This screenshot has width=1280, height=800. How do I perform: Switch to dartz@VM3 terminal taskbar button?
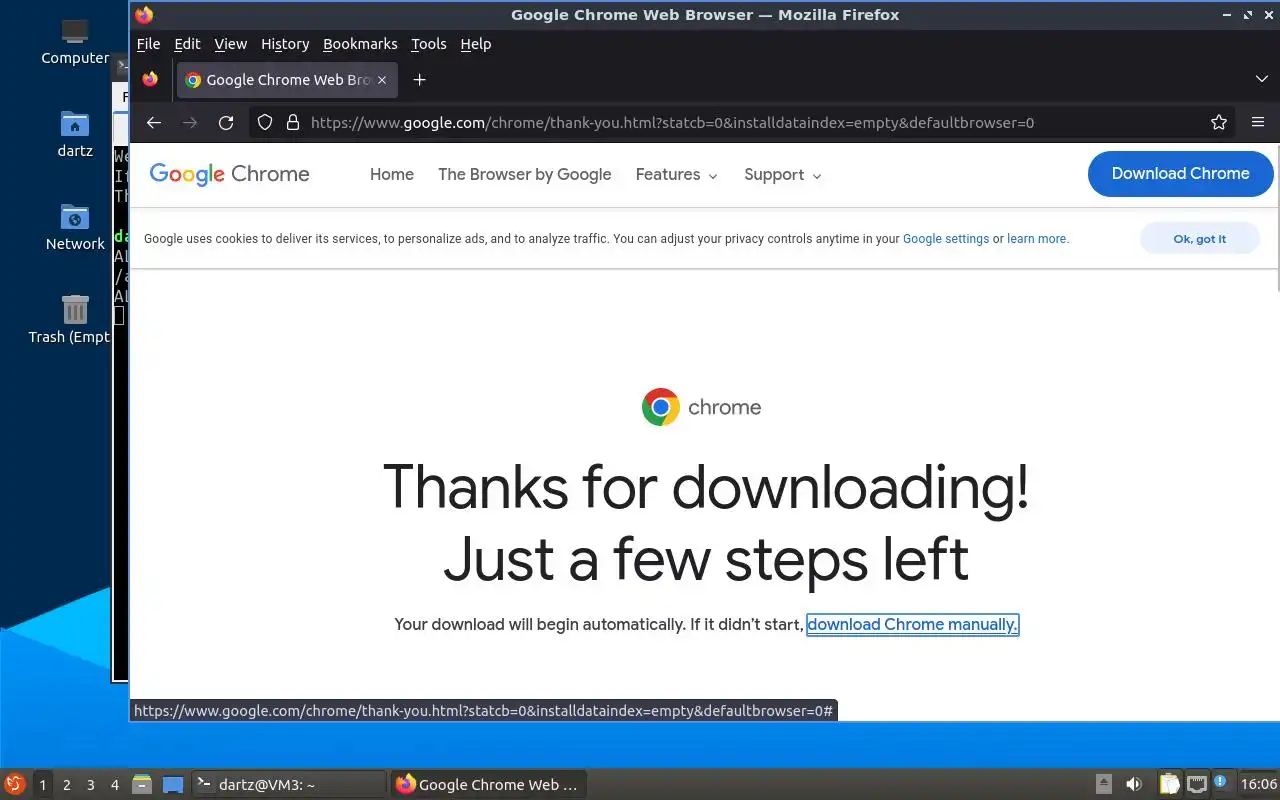tap(288, 784)
